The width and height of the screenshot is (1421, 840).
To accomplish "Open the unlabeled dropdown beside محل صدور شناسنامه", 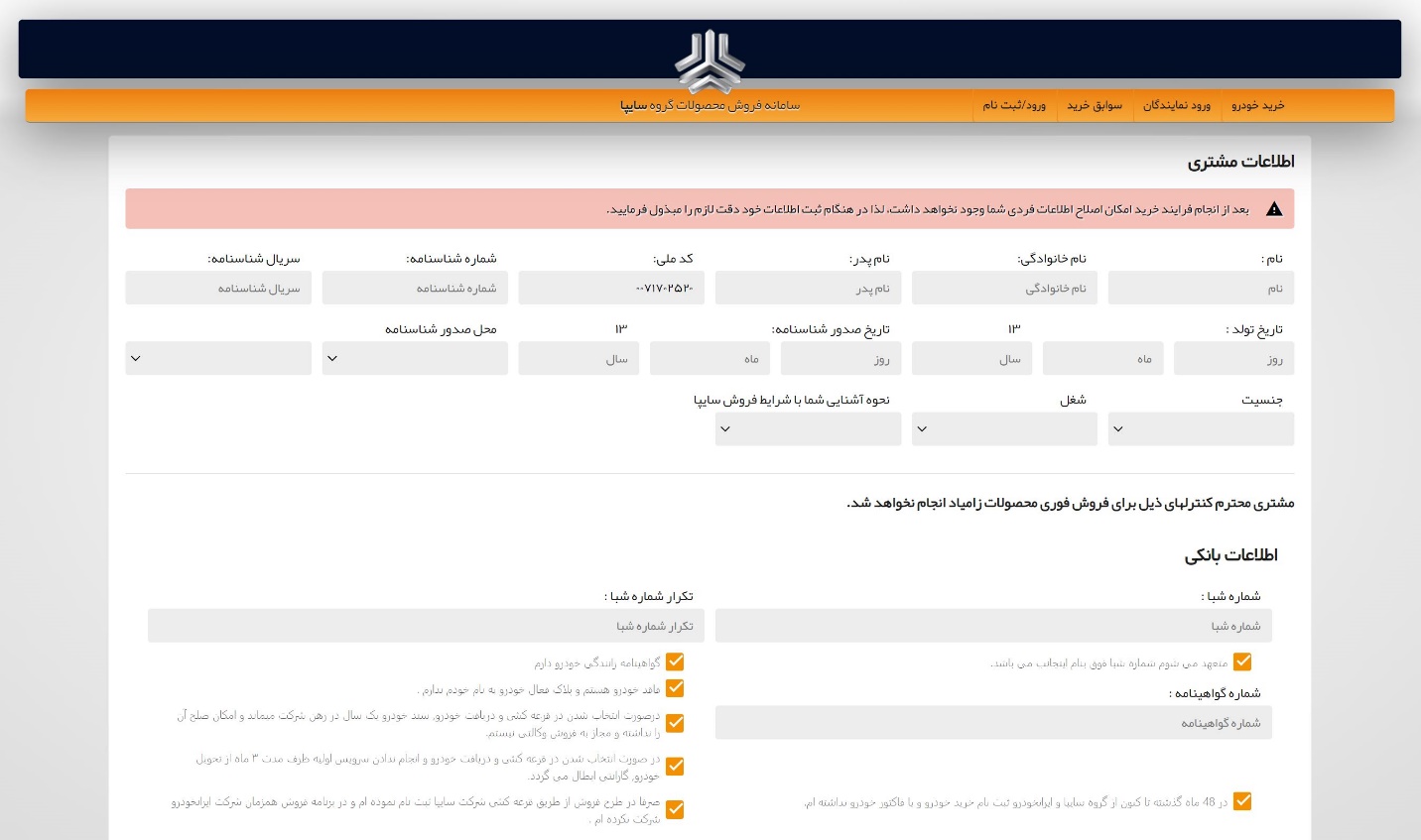I will tap(218, 358).
